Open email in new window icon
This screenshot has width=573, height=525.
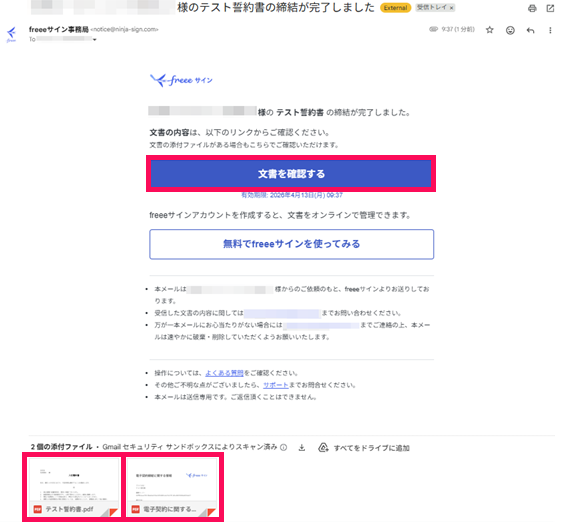[550, 8]
